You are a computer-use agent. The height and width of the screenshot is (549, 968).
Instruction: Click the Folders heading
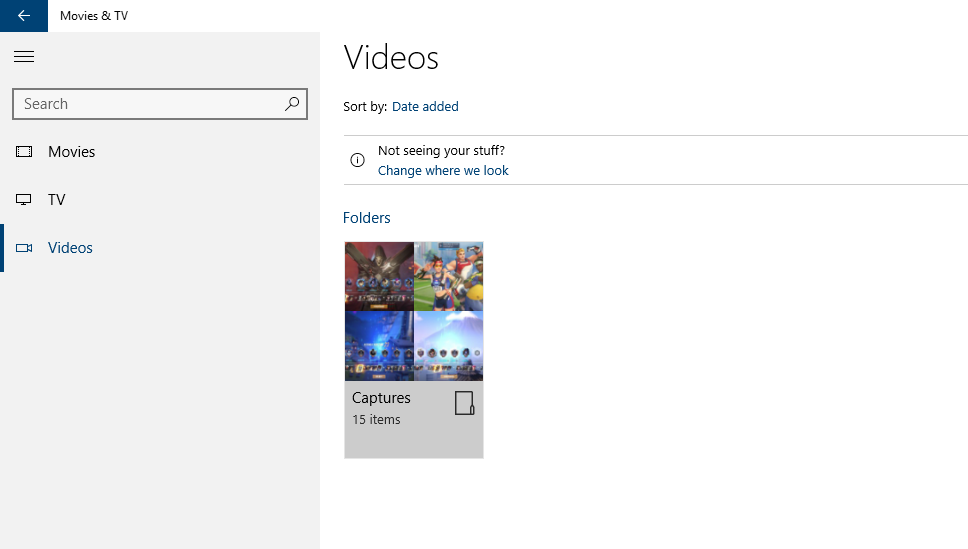click(367, 218)
